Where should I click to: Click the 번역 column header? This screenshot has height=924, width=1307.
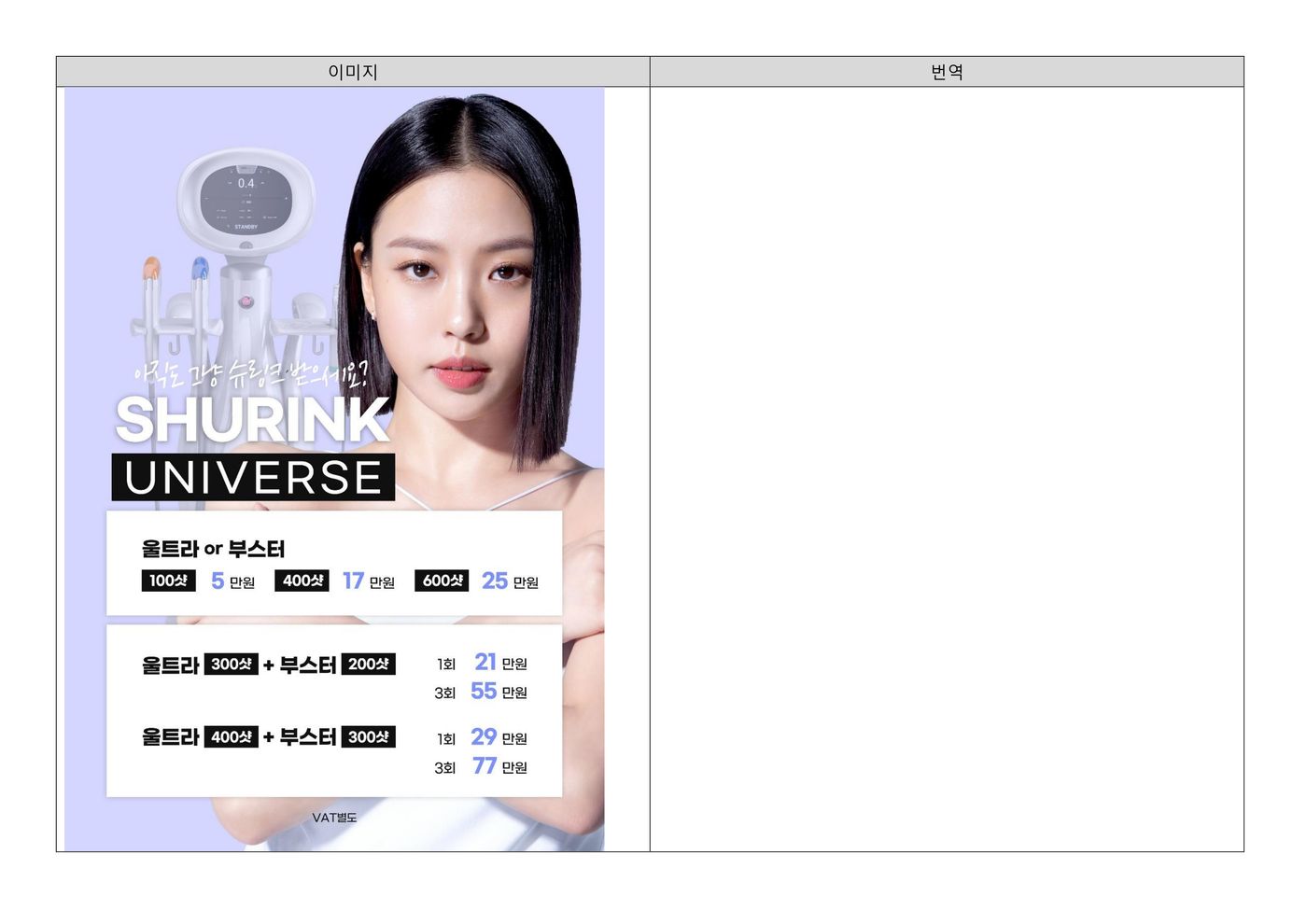(947, 72)
